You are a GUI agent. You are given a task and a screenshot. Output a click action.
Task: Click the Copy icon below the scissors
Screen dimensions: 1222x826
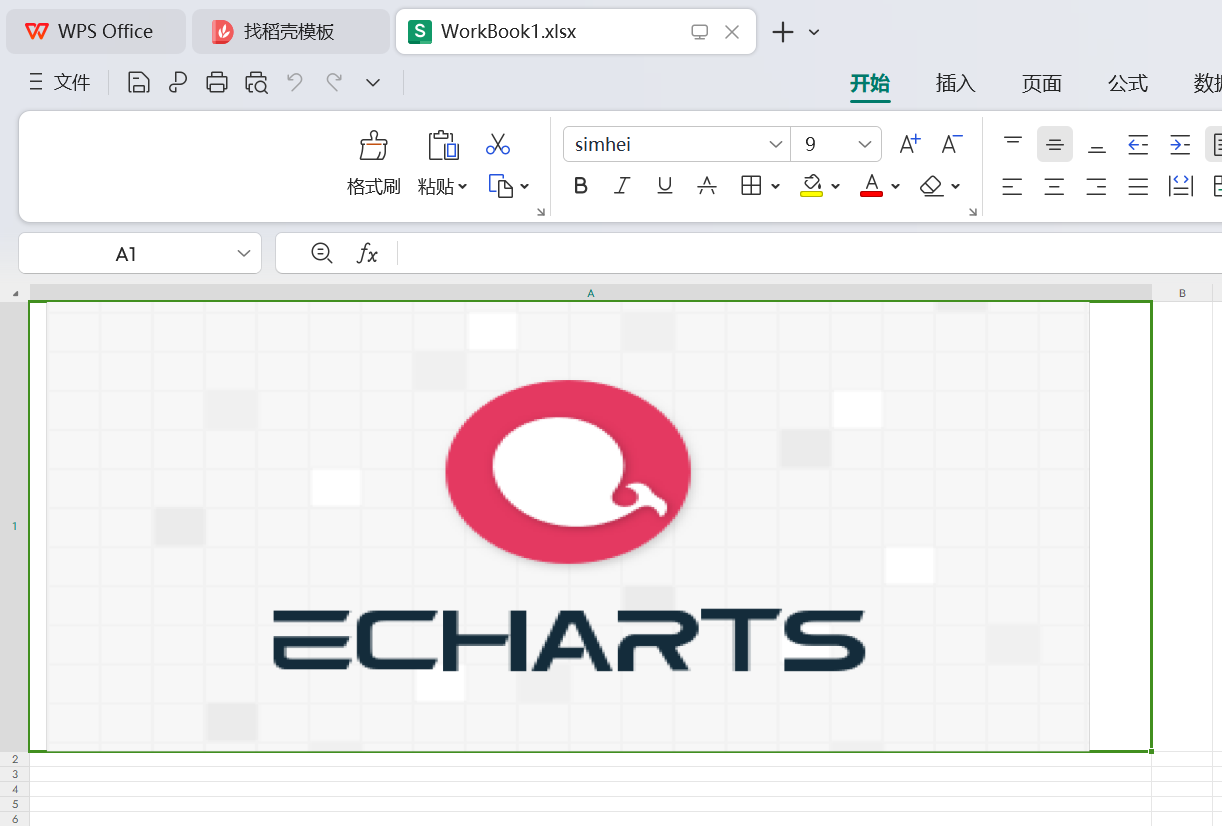coord(500,186)
